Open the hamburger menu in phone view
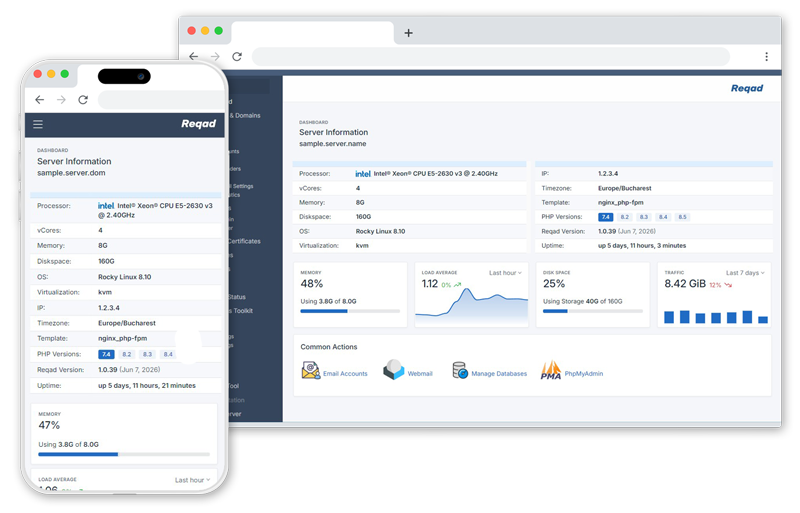Screen dimensions: 800x513 (x=38, y=124)
